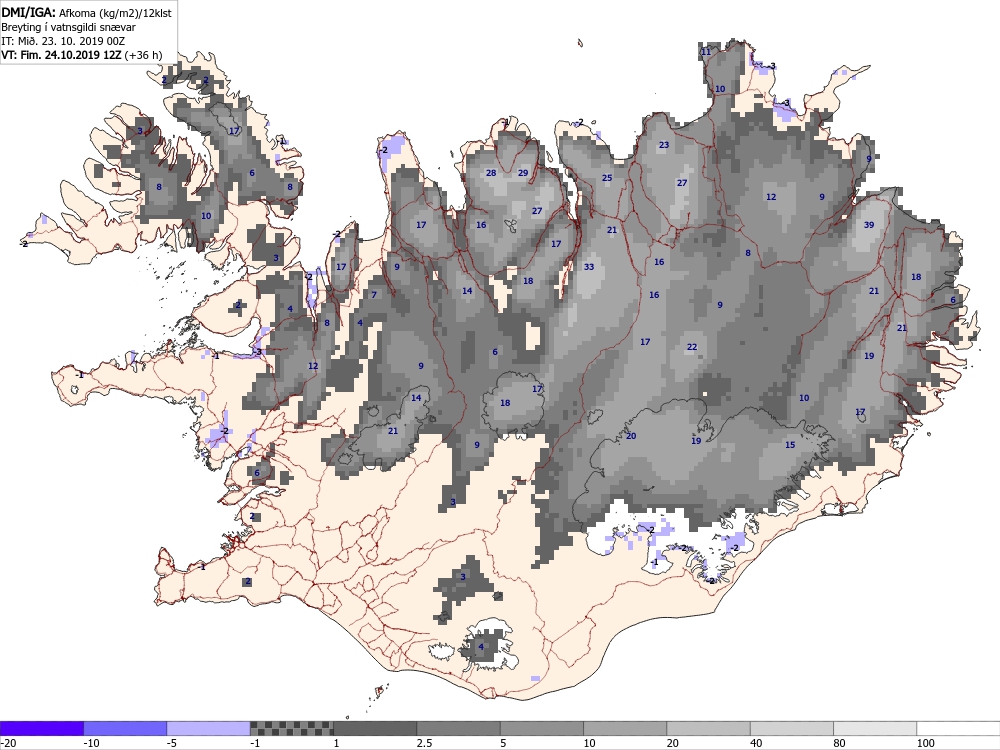Click the 'VT: Fim. 24.10.2019 12Z (+36 h)' line
1000x750 pixels.
(82, 55)
